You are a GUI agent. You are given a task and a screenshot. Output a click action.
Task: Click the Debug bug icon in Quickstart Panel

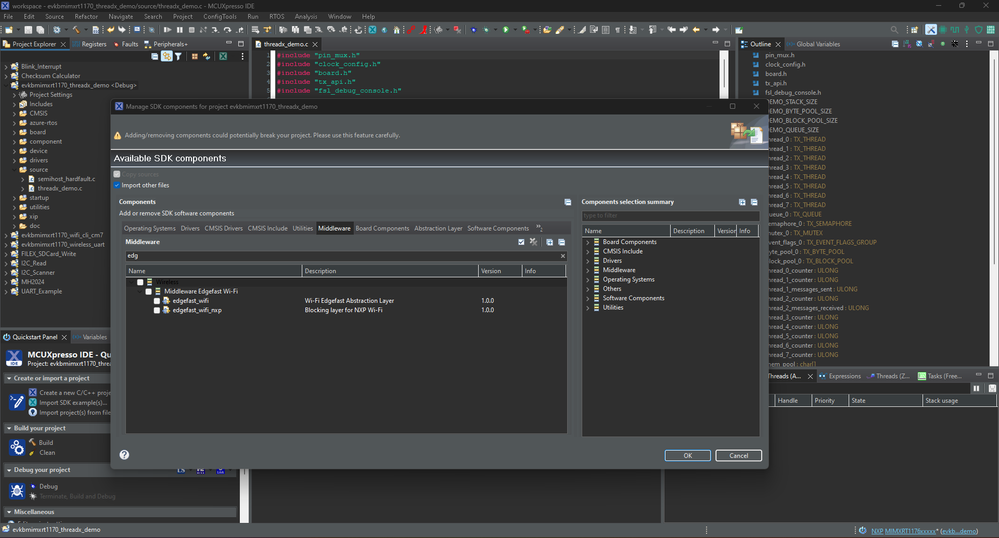coord(17,490)
